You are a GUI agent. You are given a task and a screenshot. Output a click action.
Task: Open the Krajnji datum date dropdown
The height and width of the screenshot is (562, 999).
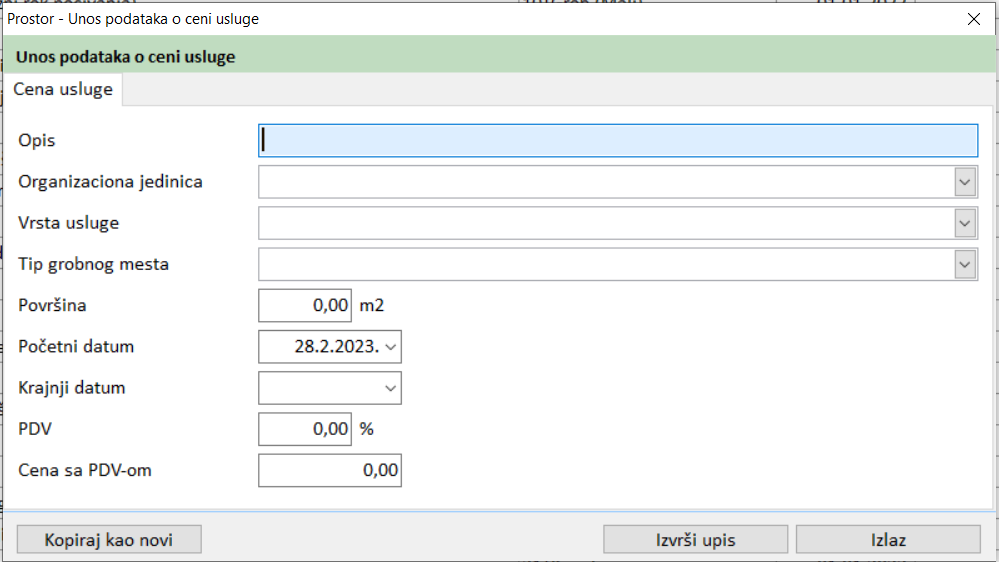390,388
